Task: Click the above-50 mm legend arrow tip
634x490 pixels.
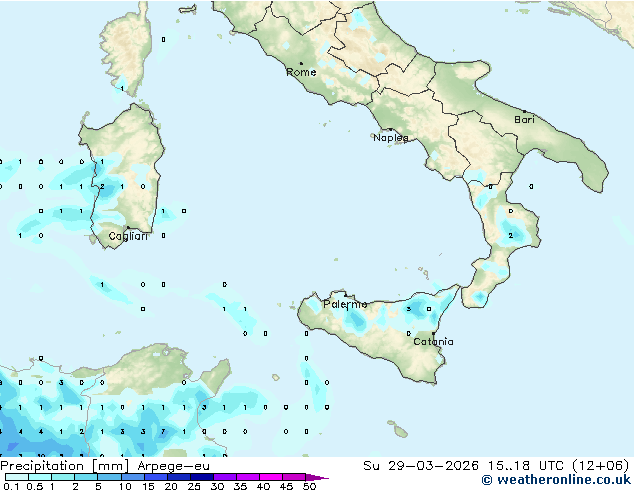Action: click(x=317, y=477)
